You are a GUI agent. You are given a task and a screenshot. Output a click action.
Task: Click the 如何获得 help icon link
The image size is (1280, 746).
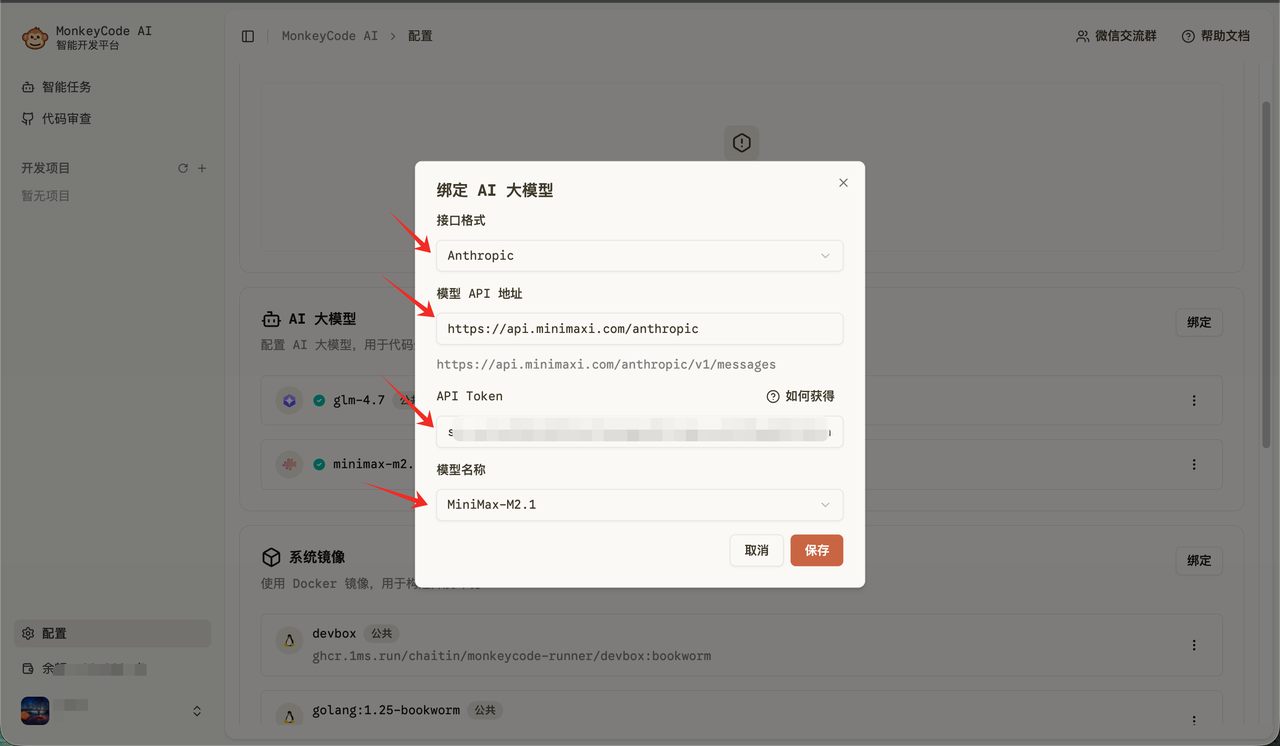point(800,396)
